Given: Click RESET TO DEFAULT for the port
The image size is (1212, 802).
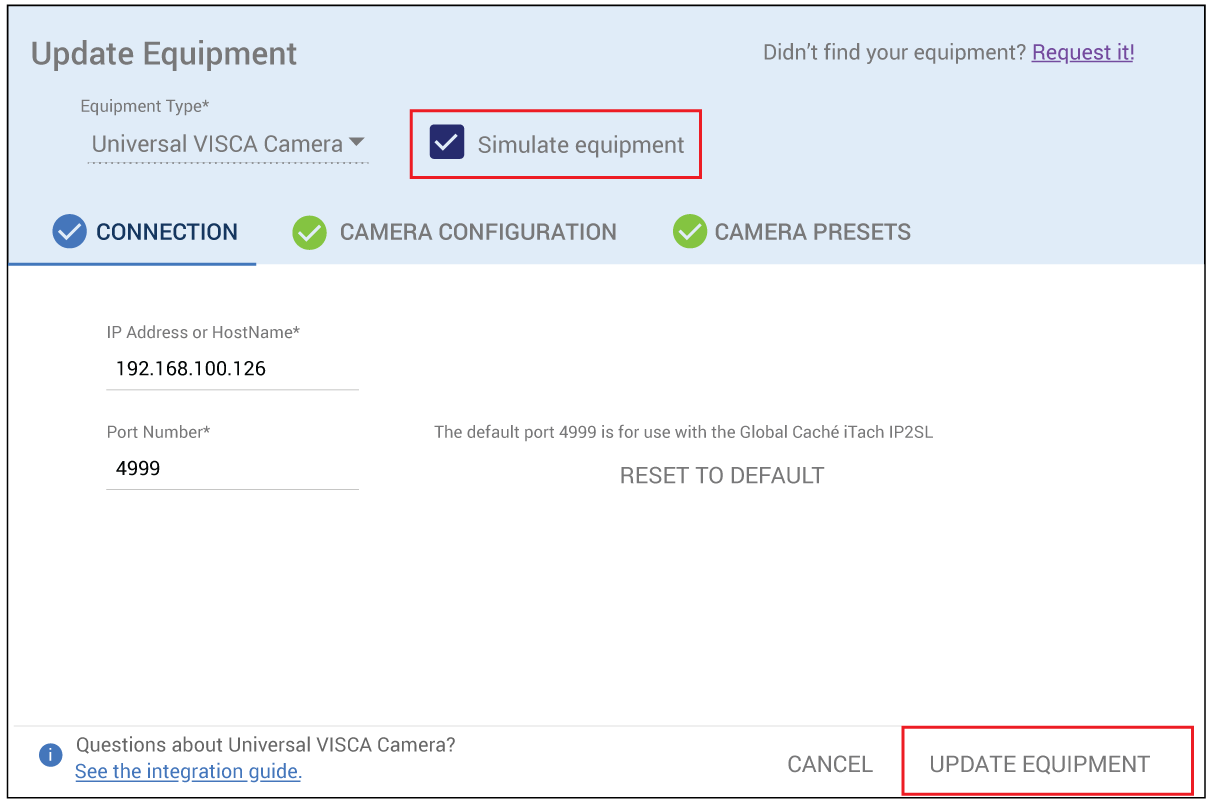Looking at the screenshot, I should 721,476.
